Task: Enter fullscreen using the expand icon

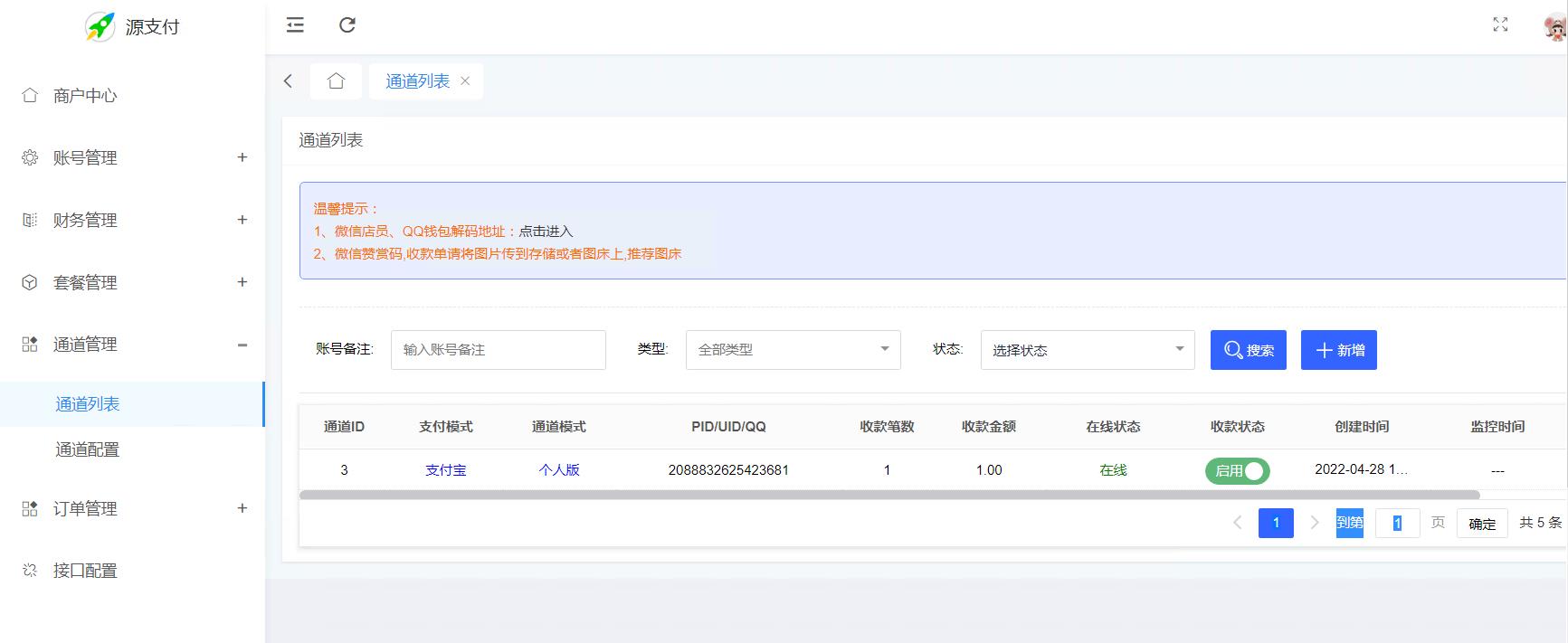Action: point(1500,25)
